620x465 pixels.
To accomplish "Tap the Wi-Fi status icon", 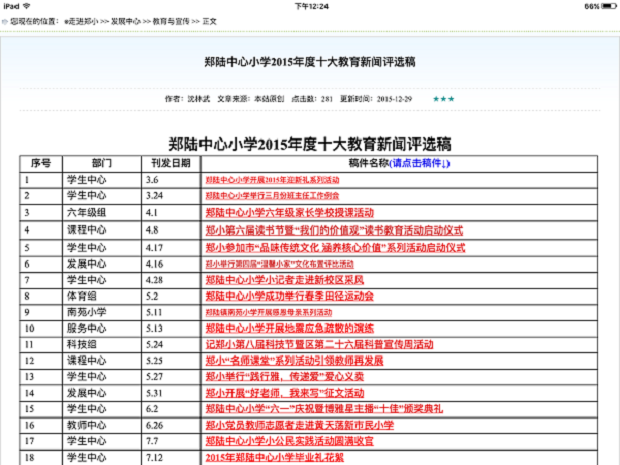I will coord(26,6).
